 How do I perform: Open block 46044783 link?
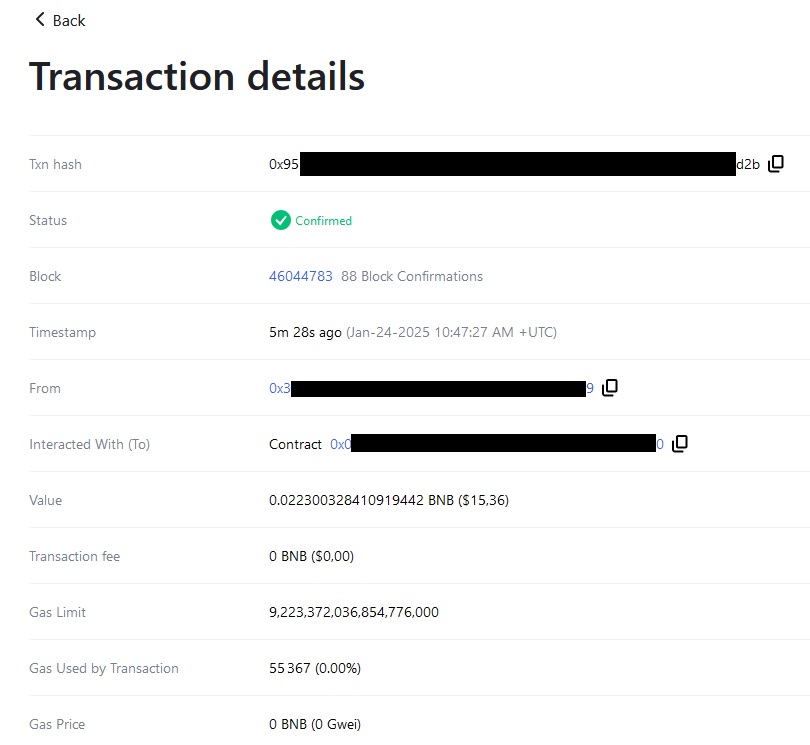[x=301, y=276]
